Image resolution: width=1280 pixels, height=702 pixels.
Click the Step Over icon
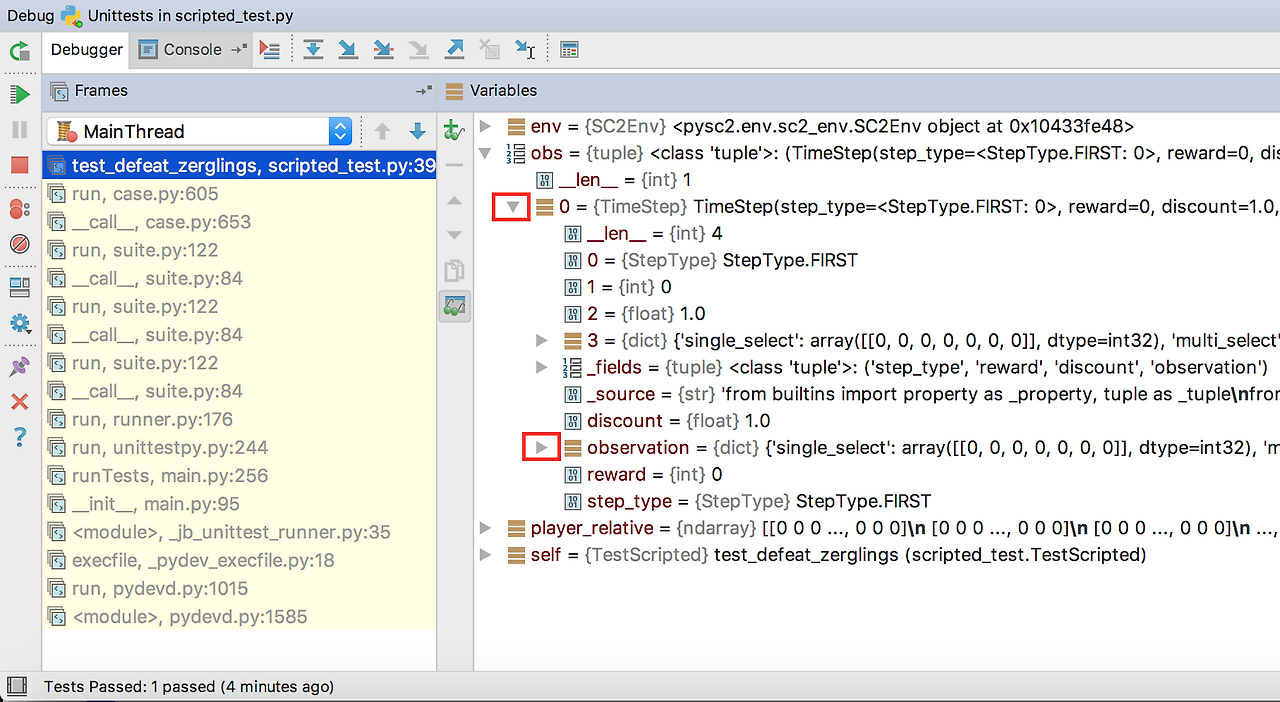tap(313, 50)
